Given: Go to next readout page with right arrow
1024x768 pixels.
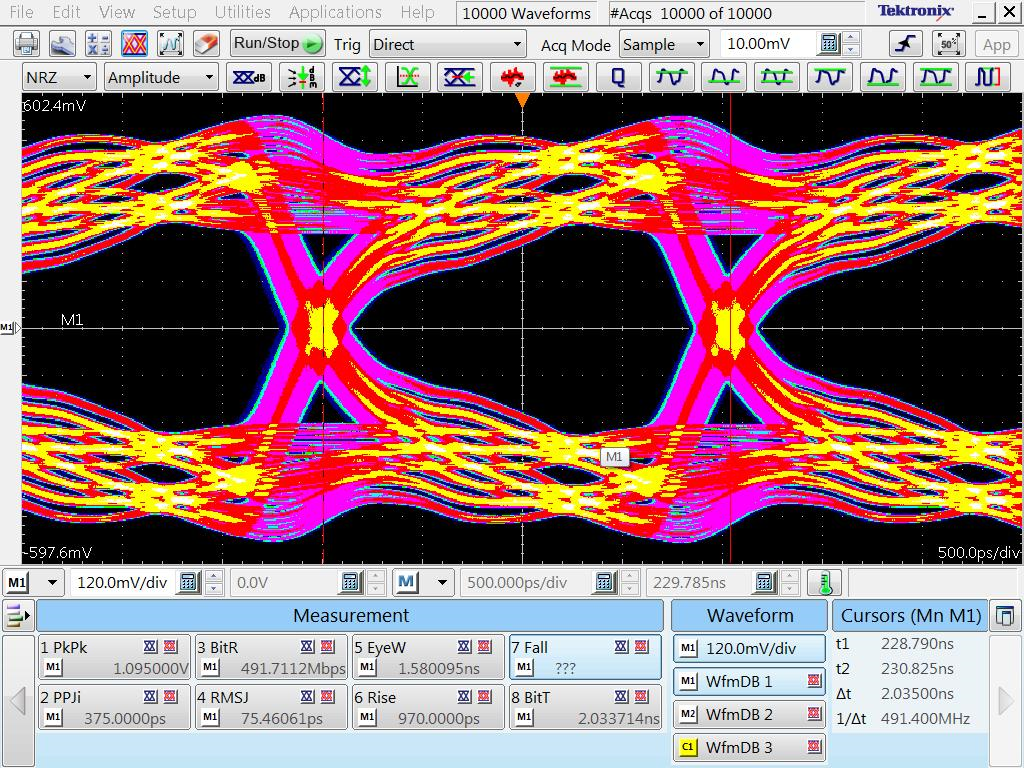Looking at the screenshot, I should click(1006, 700).
